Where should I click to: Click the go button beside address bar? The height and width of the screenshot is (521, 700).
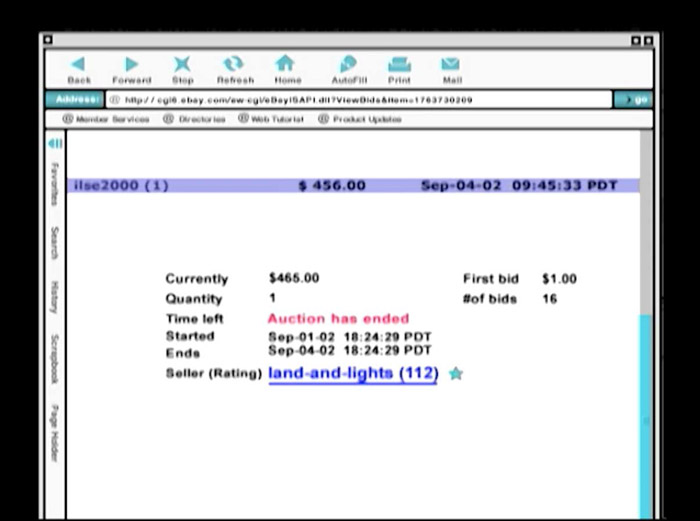point(633,100)
